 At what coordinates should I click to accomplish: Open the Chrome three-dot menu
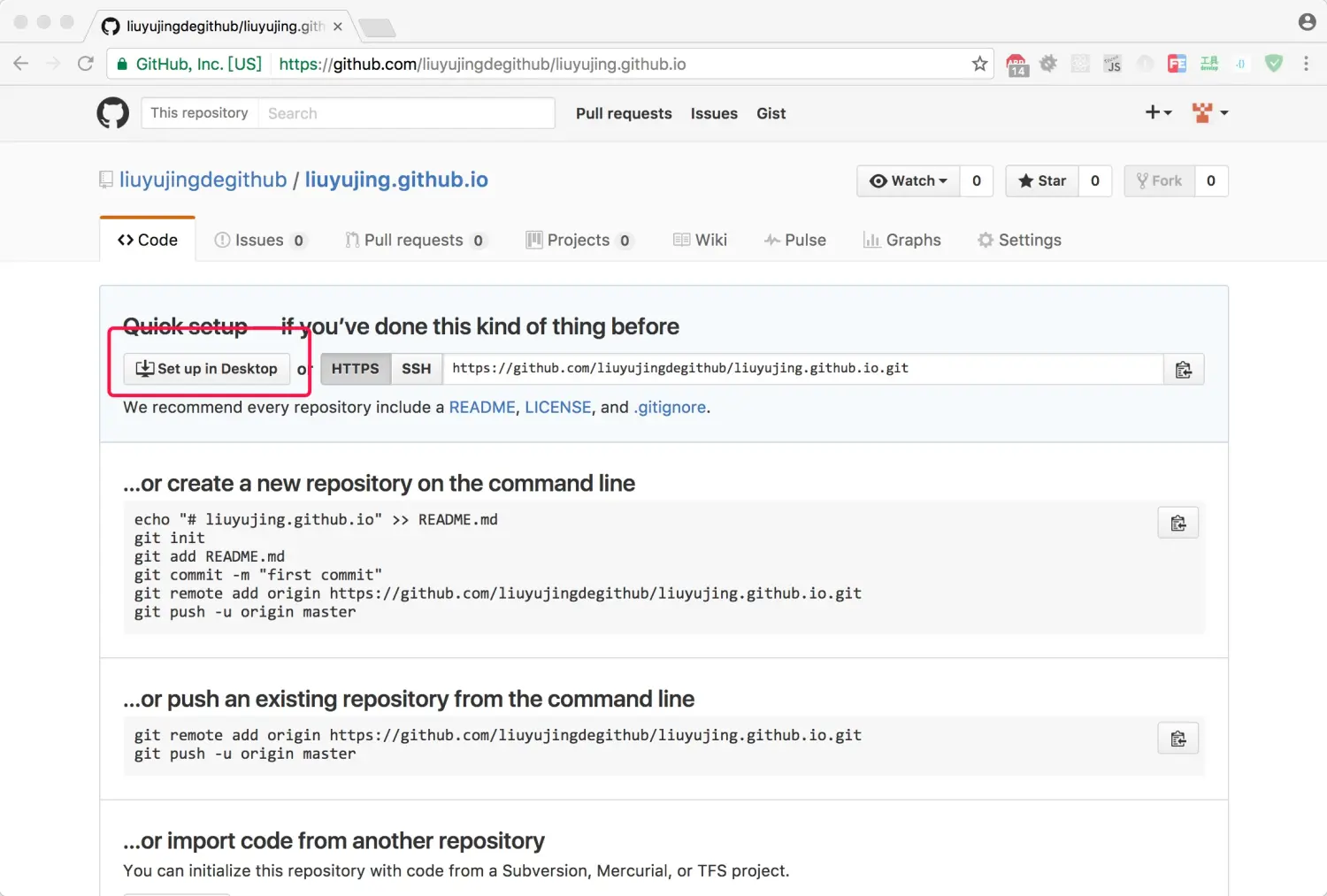pos(1306,64)
